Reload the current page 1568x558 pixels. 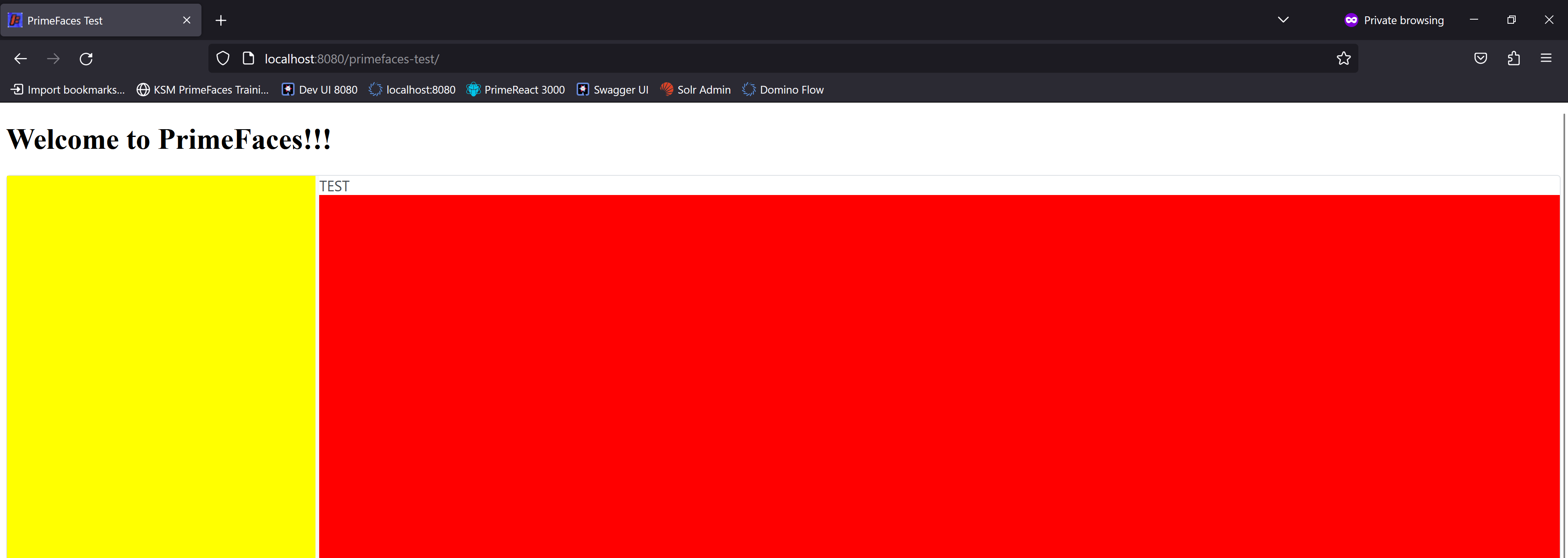click(x=86, y=58)
